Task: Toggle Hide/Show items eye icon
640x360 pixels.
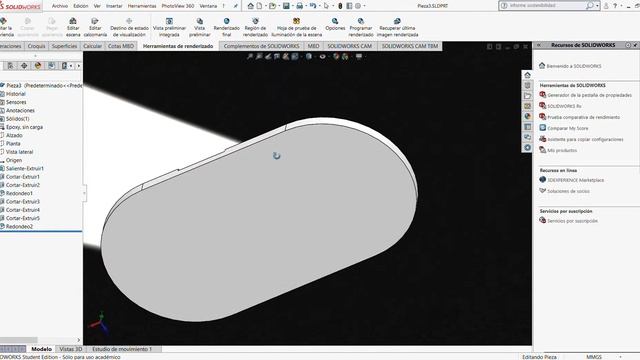Action: tap(322, 56)
